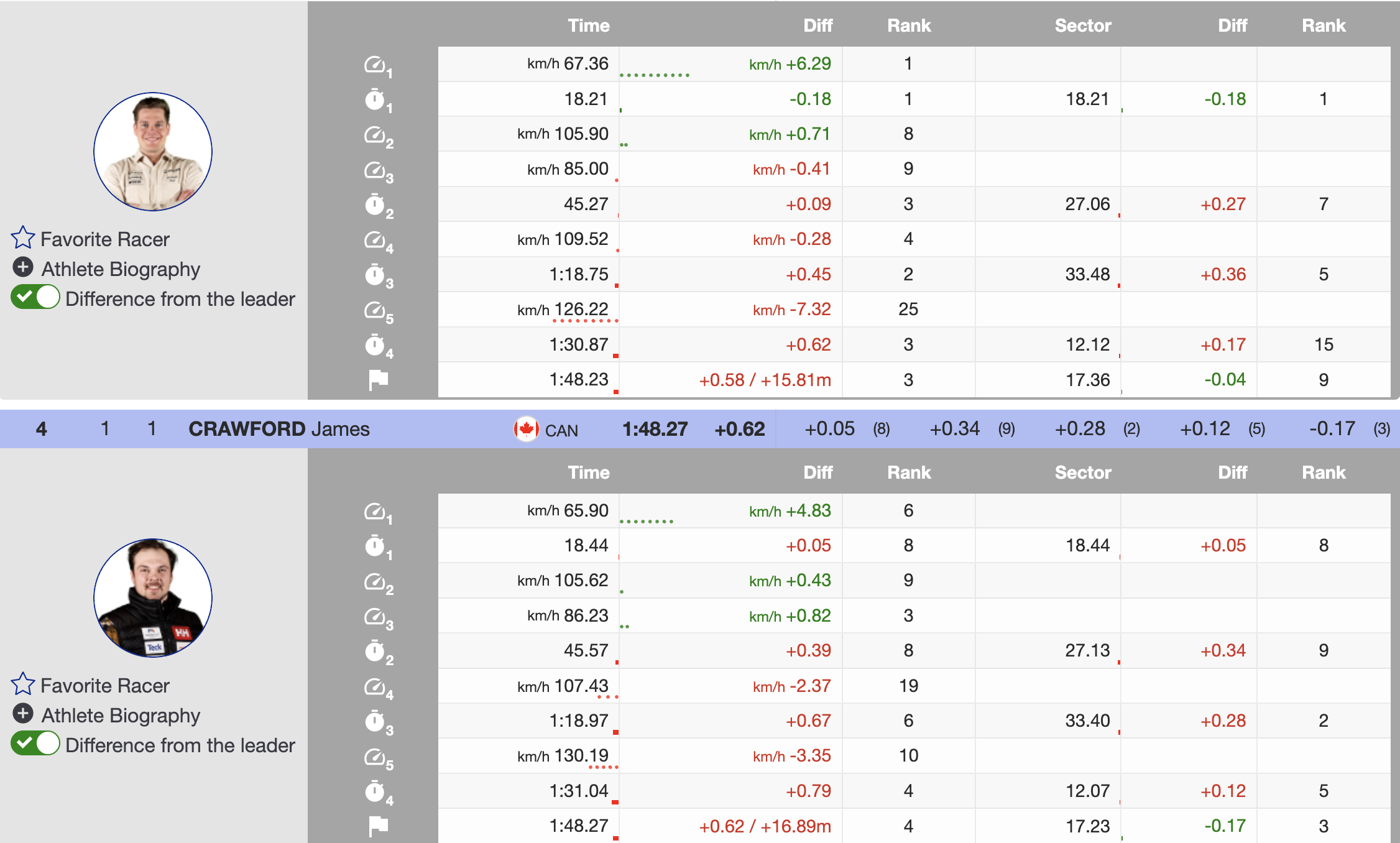Click Crawford's table Time column header
1400x843 pixels.
[x=588, y=472]
